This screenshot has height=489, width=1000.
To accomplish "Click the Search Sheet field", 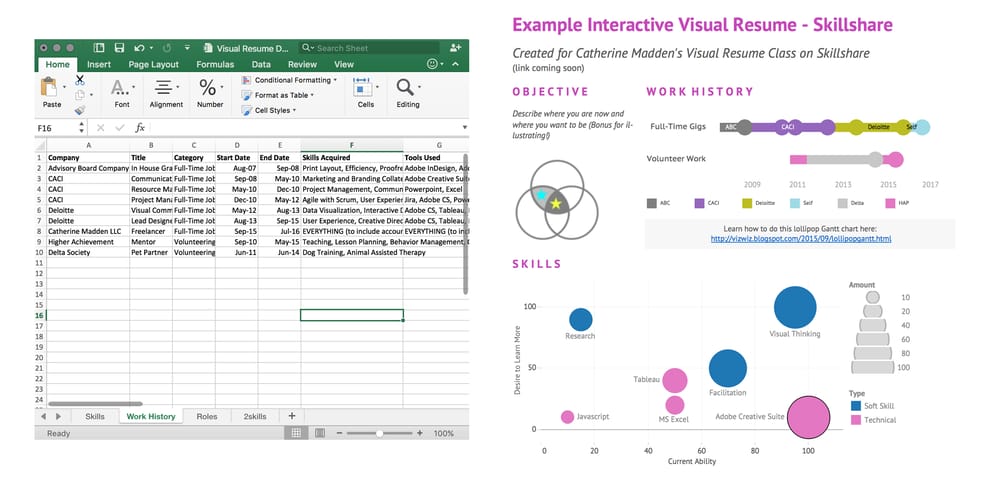I will pos(369,48).
